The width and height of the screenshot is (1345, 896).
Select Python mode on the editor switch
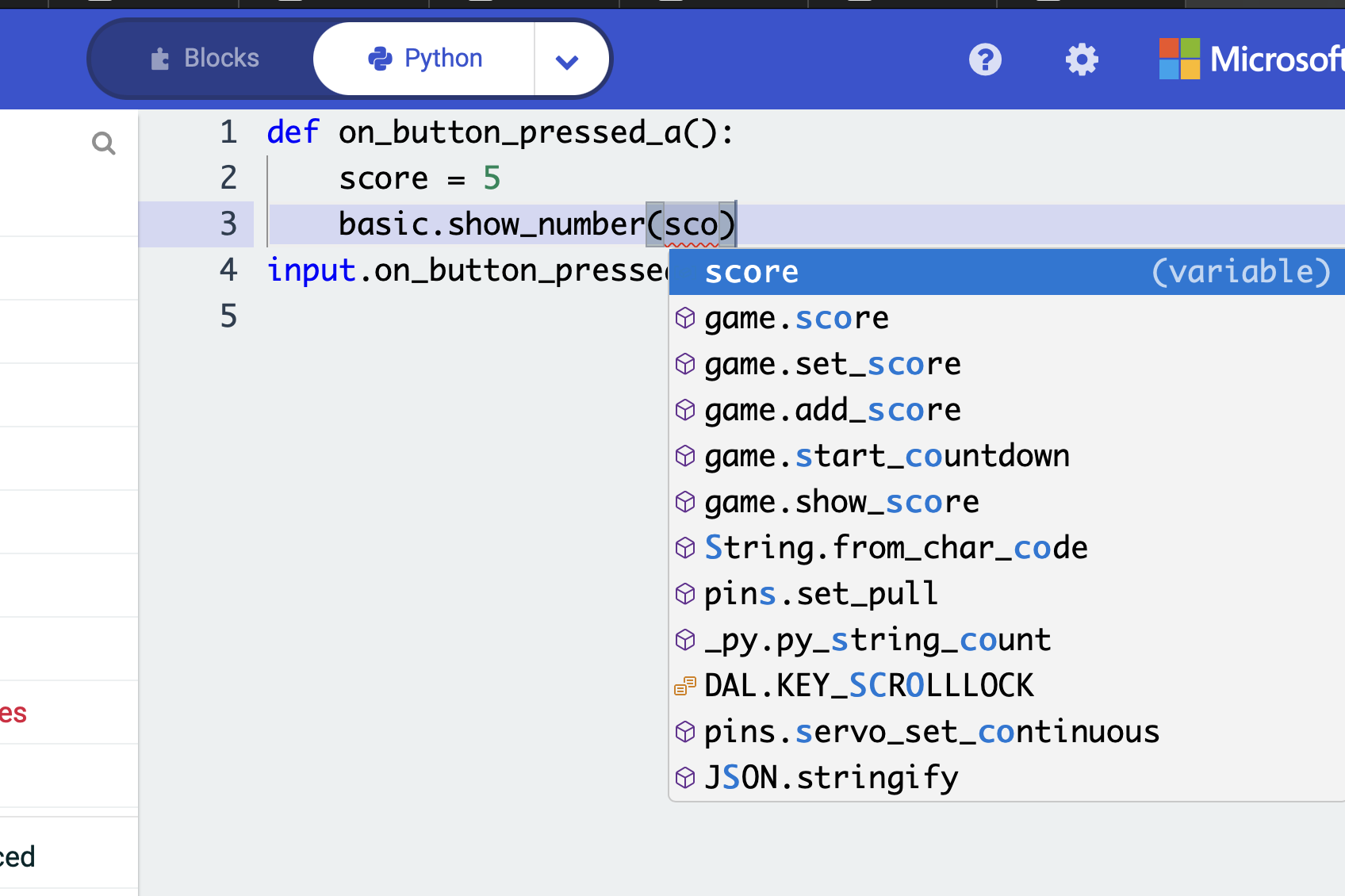443,58
